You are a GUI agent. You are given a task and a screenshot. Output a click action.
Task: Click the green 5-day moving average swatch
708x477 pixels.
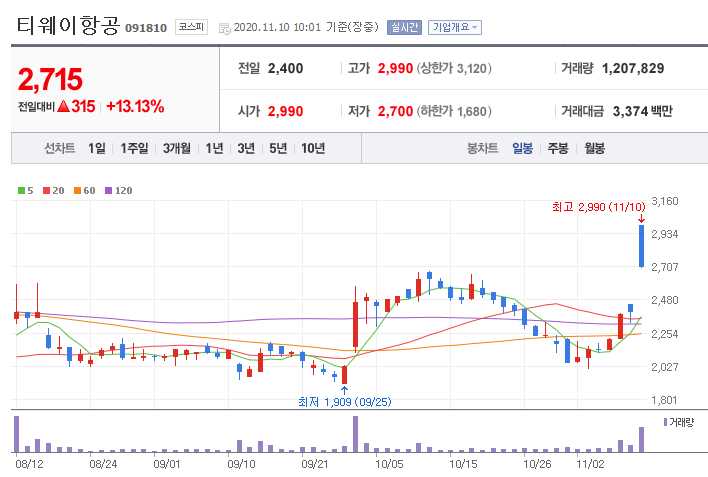tap(21, 191)
